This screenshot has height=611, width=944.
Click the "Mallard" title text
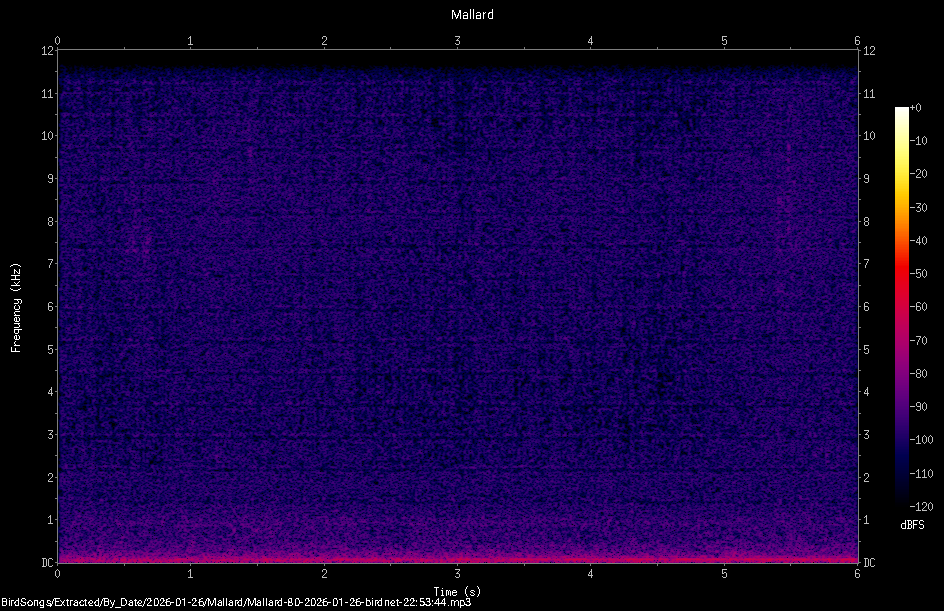(x=471, y=14)
